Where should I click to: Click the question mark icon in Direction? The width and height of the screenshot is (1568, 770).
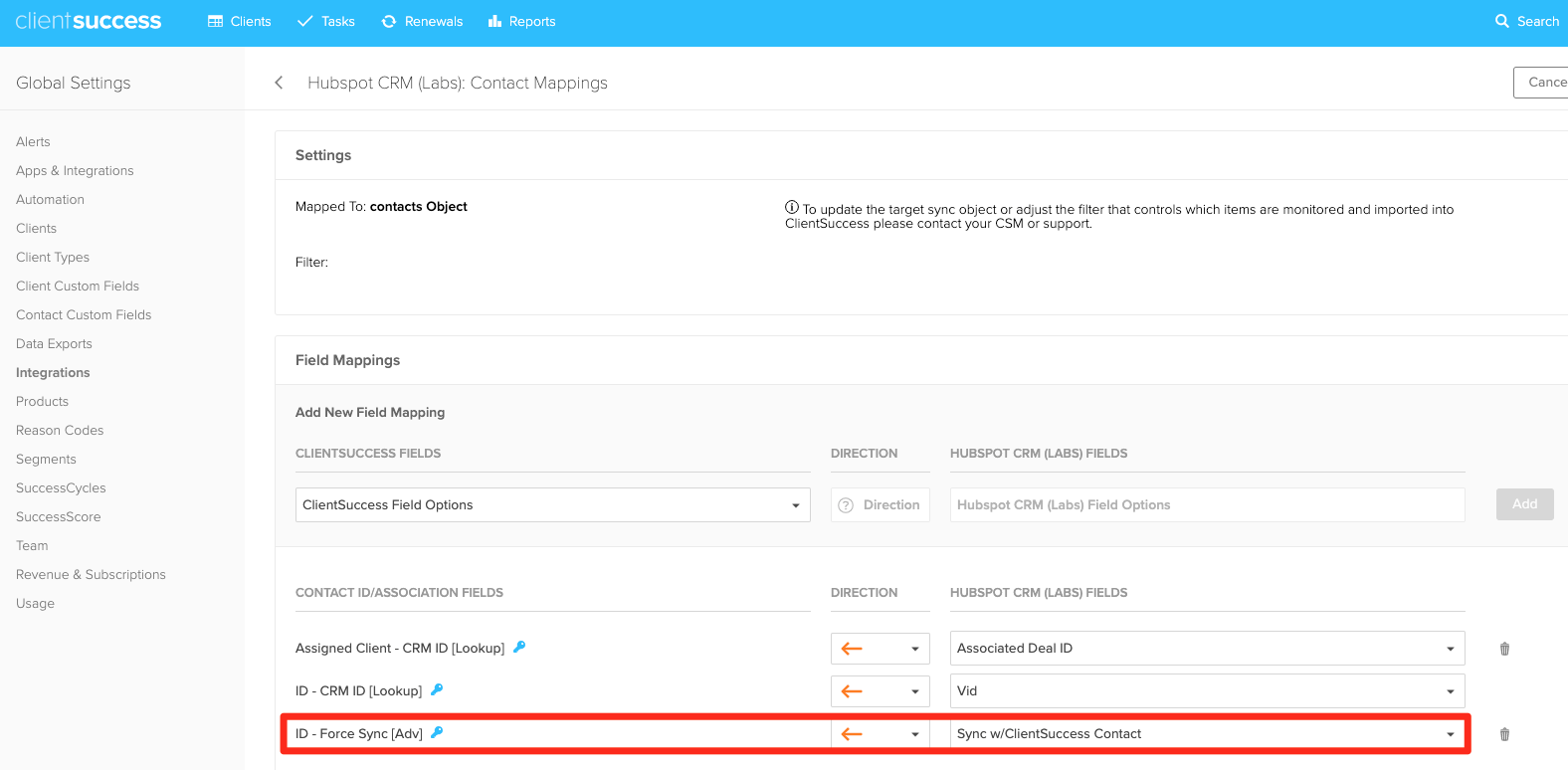pos(846,505)
